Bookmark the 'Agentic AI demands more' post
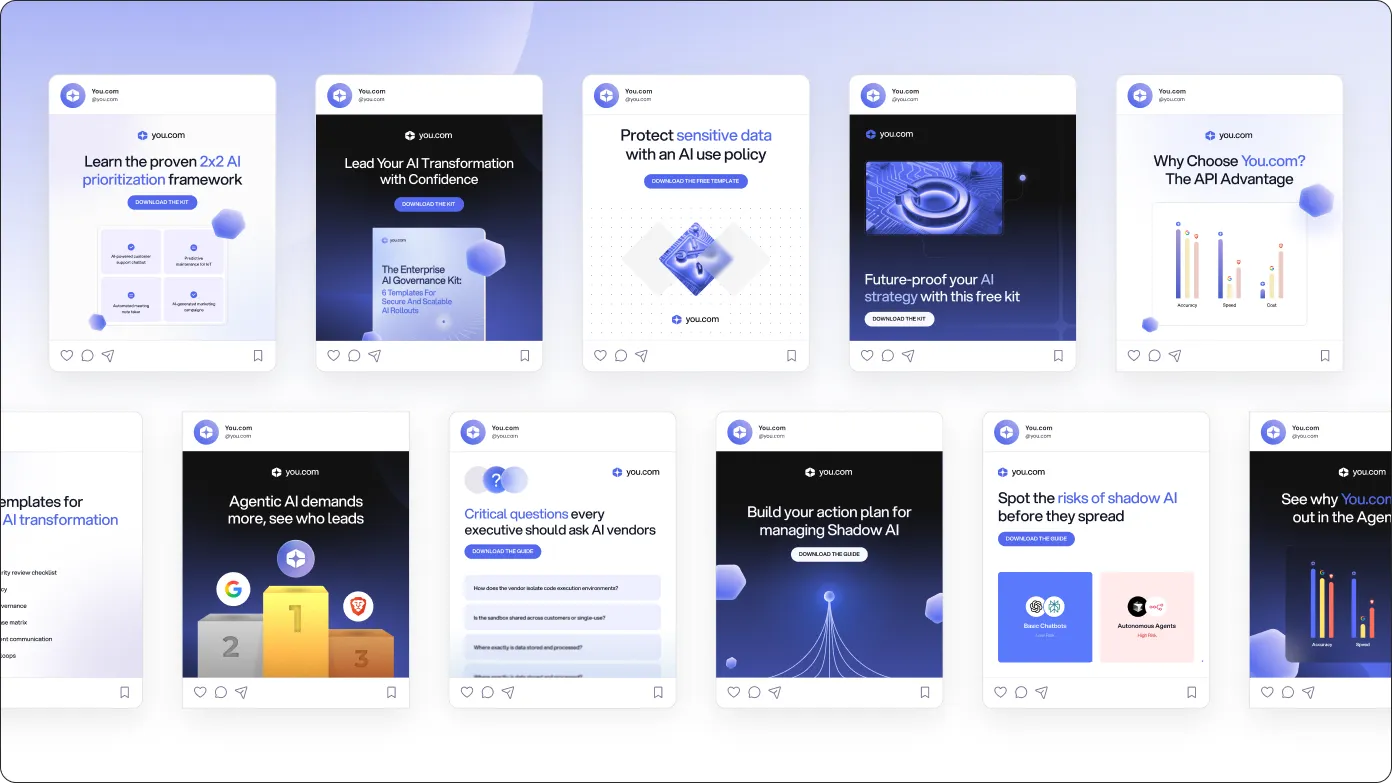Screen dimensions: 1392x783 click(391, 692)
